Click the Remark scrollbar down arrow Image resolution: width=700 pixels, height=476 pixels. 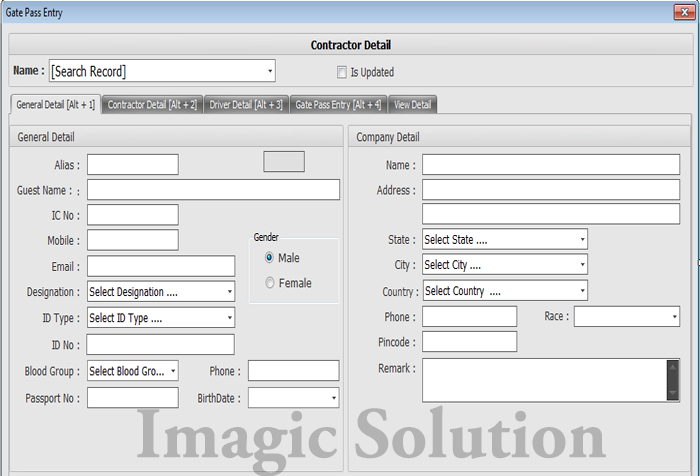click(x=673, y=393)
